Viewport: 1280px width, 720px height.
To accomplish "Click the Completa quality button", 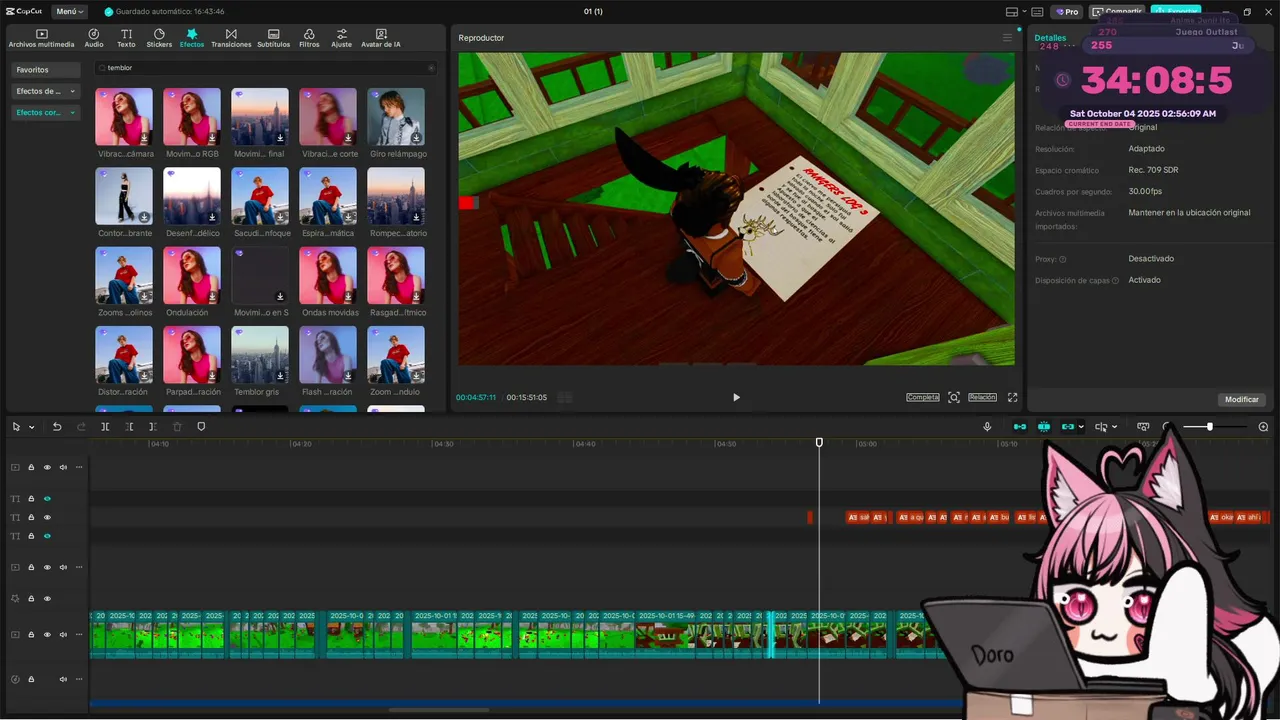I will click(923, 397).
